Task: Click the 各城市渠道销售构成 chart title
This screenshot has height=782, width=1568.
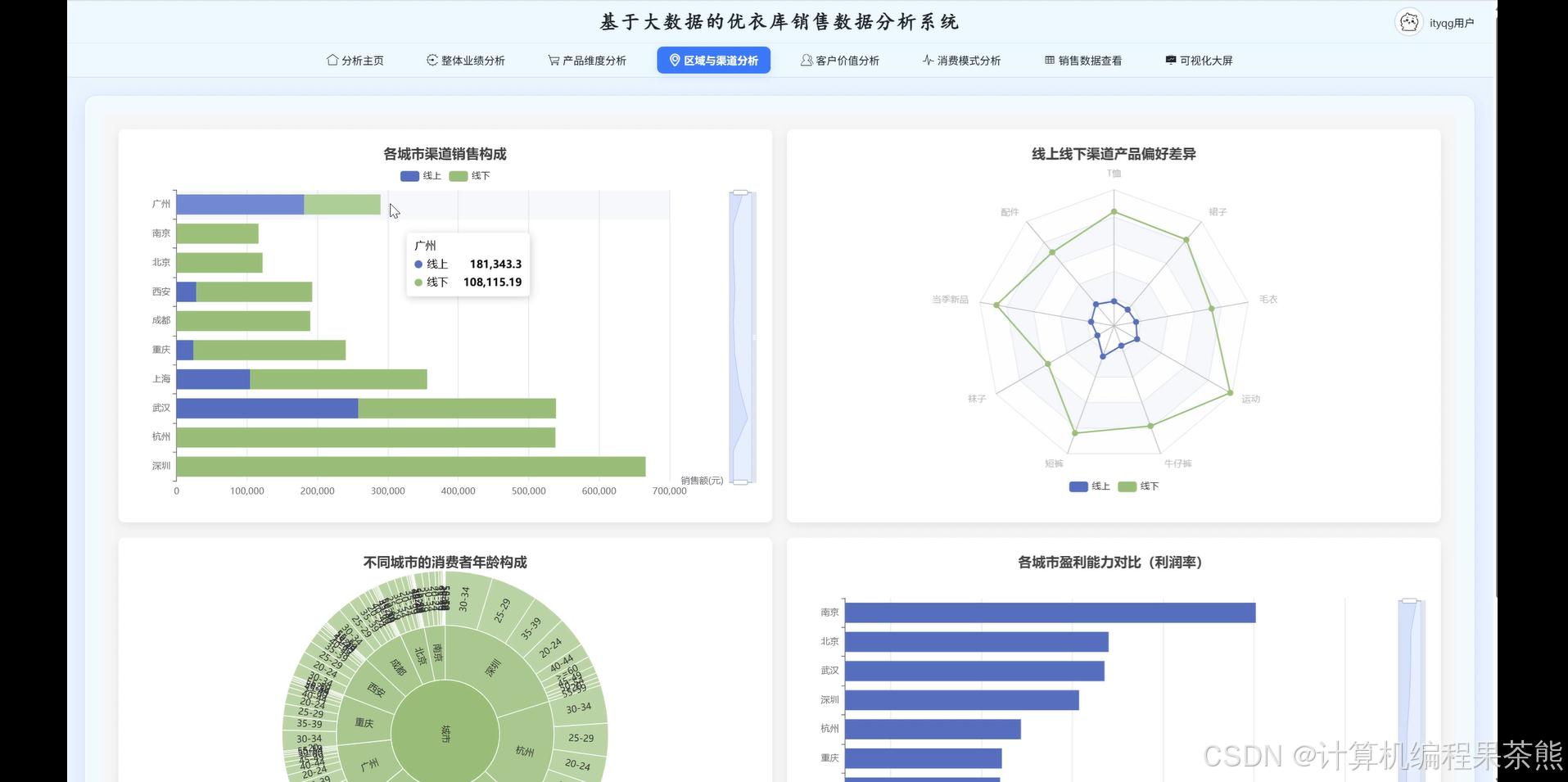Action: pos(445,154)
